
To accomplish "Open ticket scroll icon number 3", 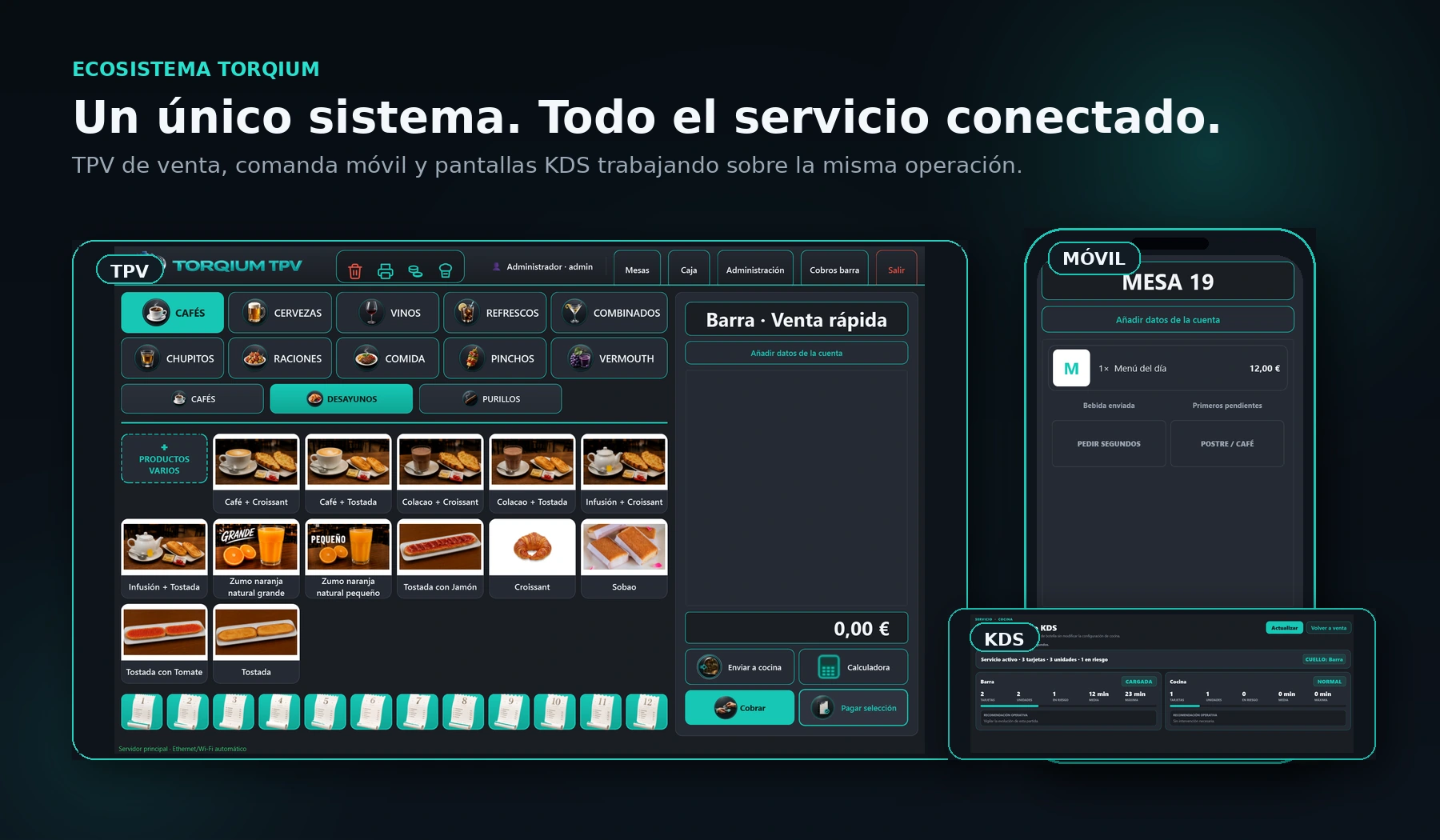I will tap(234, 711).
